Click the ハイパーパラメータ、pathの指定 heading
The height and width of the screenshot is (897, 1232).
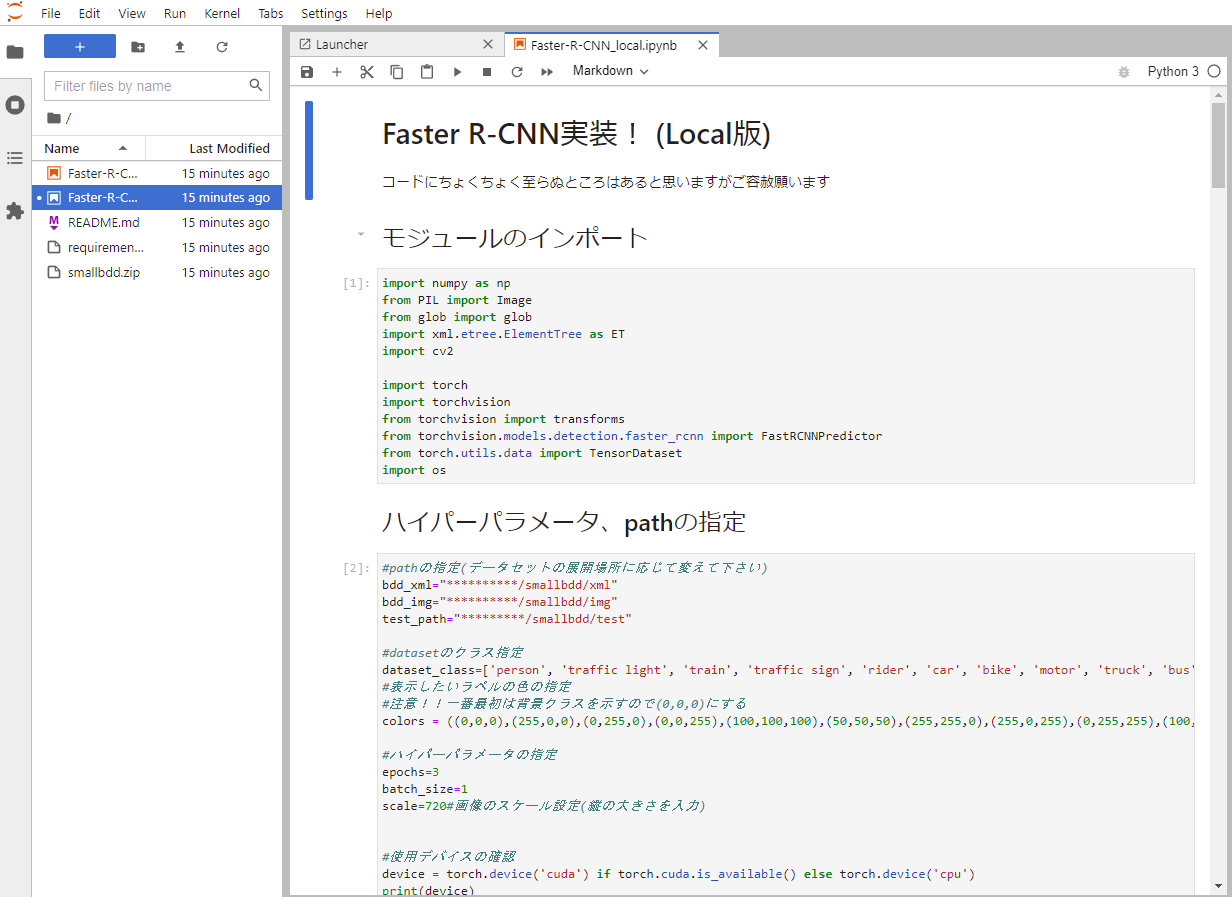point(563,522)
